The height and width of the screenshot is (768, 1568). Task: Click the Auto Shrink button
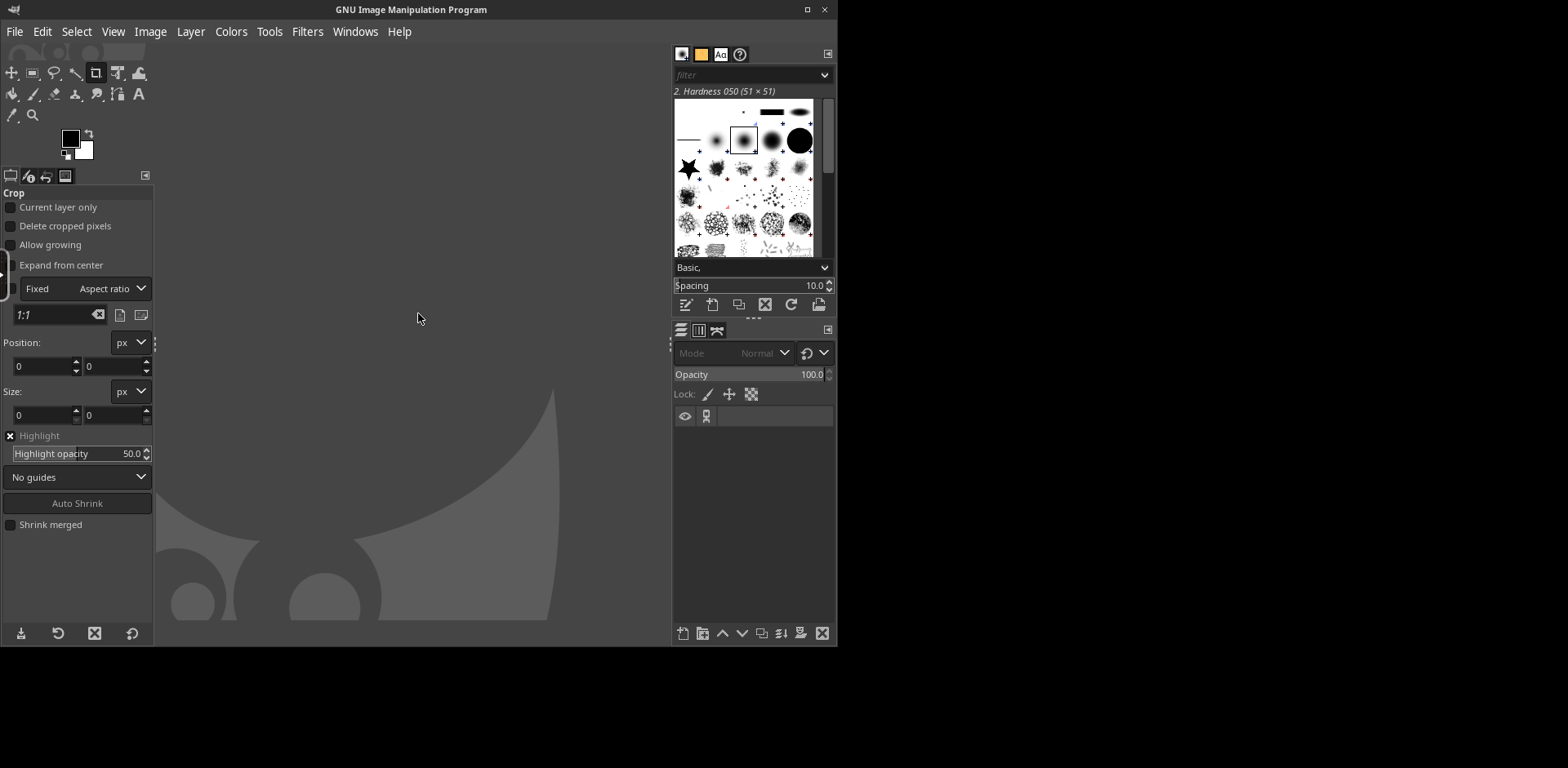tap(78, 504)
